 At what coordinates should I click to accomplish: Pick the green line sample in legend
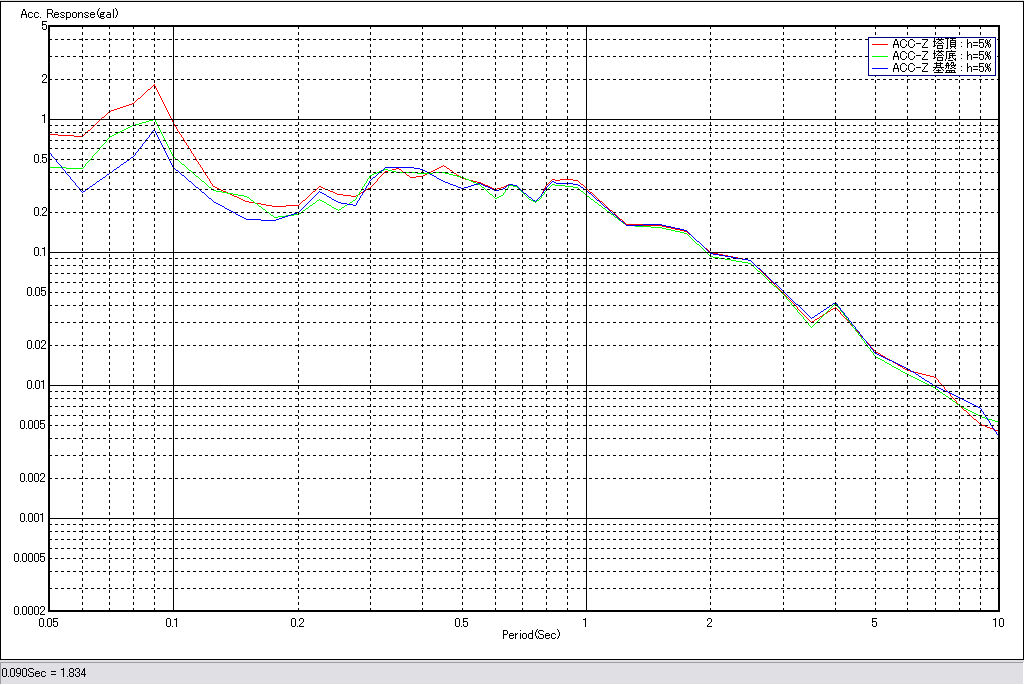[x=880, y=56]
